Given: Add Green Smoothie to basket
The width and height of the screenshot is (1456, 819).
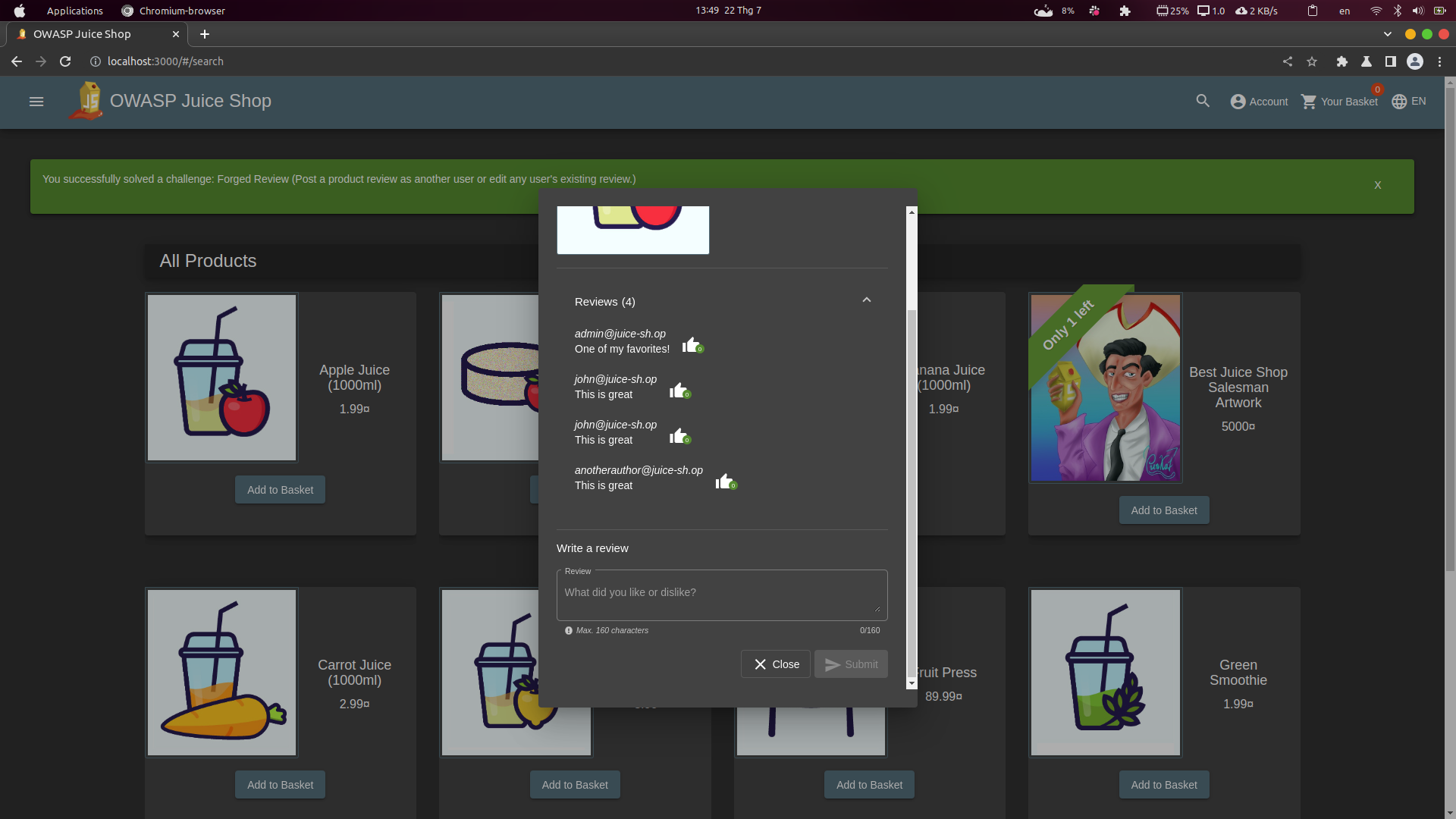Looking at the screenshot, I should tap(1164, 785).
